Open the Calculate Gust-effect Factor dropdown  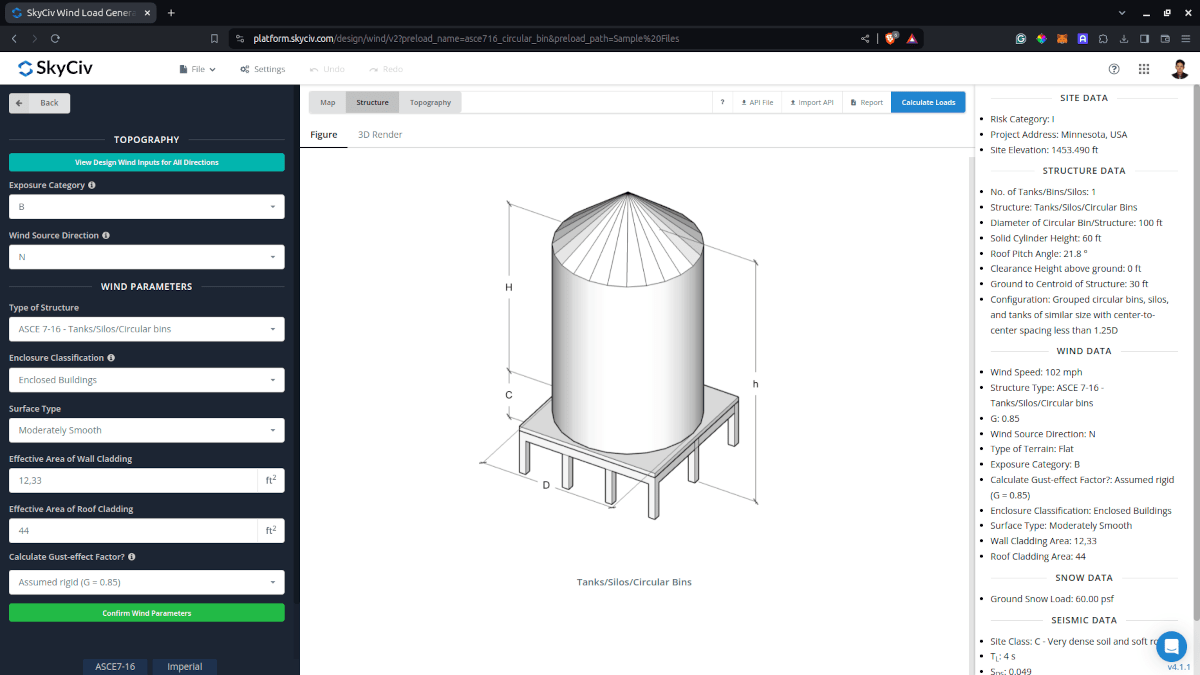pos(147,582)
